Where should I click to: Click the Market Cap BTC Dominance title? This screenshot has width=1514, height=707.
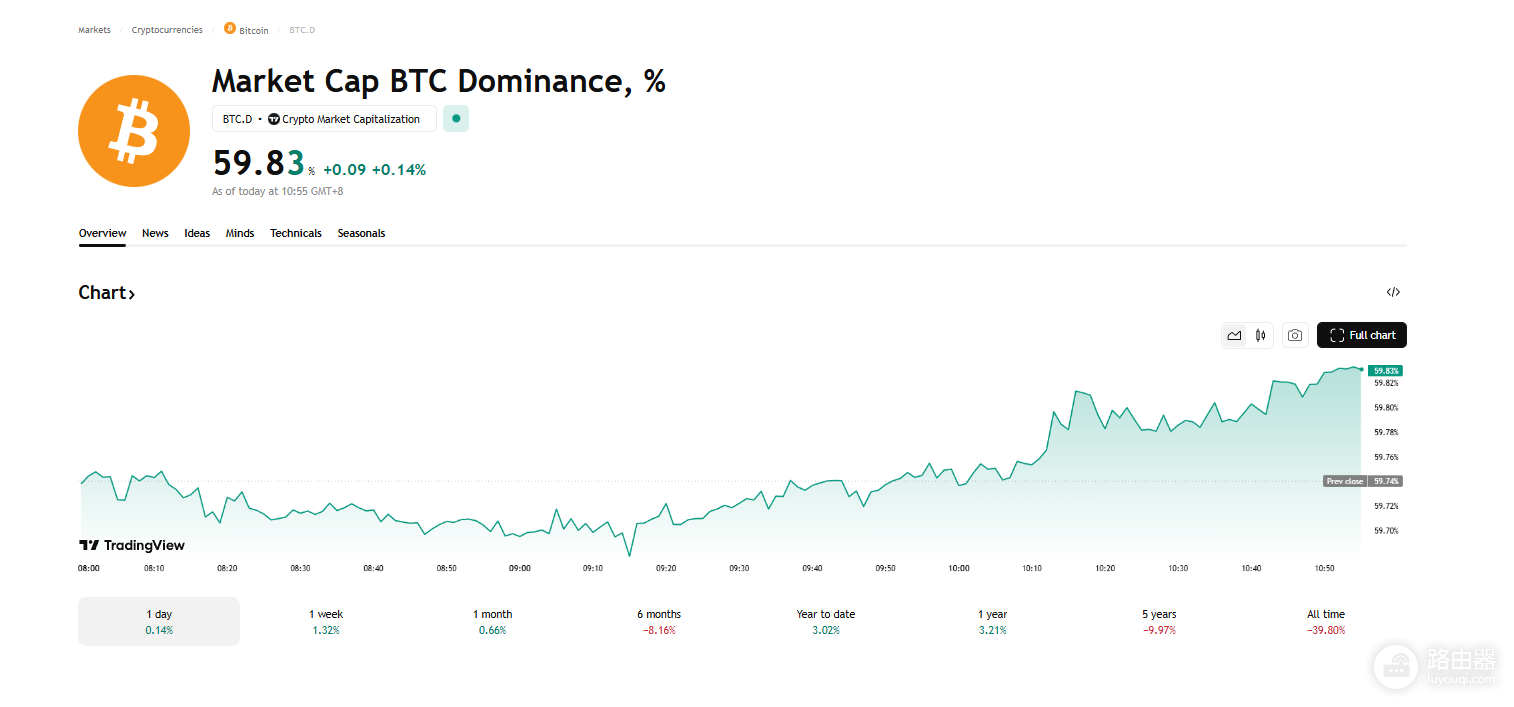[439, 81]
